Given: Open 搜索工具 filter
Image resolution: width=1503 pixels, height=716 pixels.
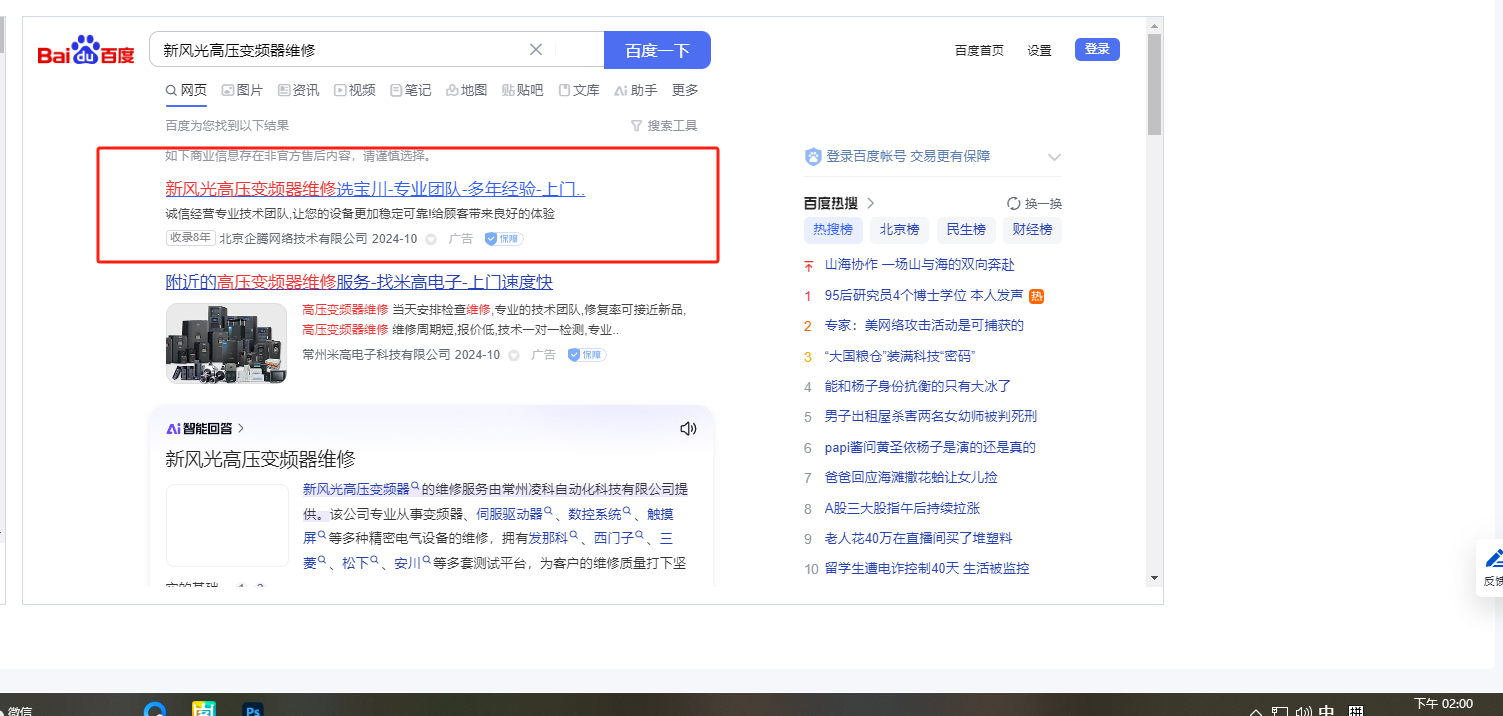Looking at the screenshot, I should point(664,126).
